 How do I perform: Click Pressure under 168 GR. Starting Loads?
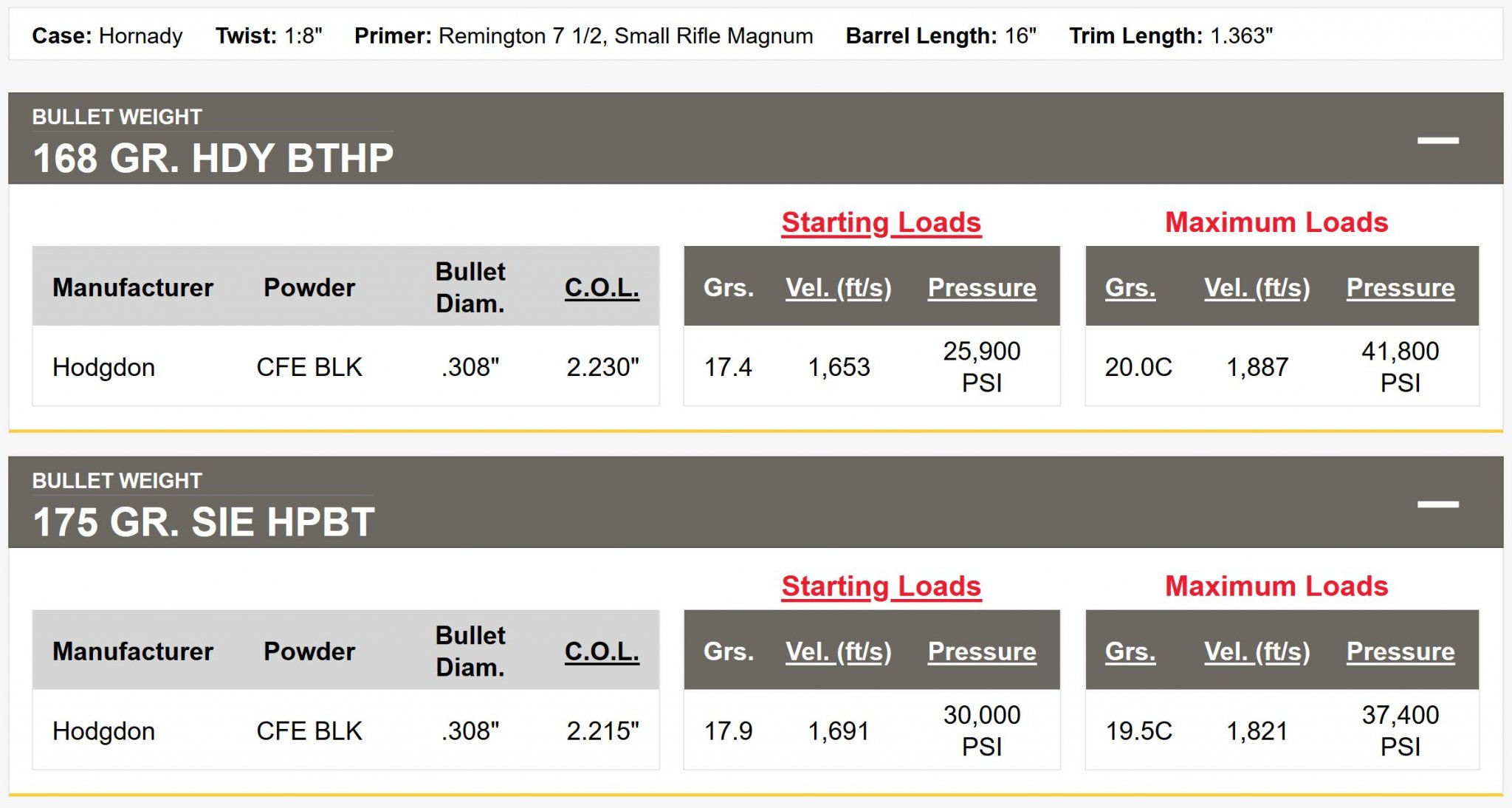[x=982, y=287]
